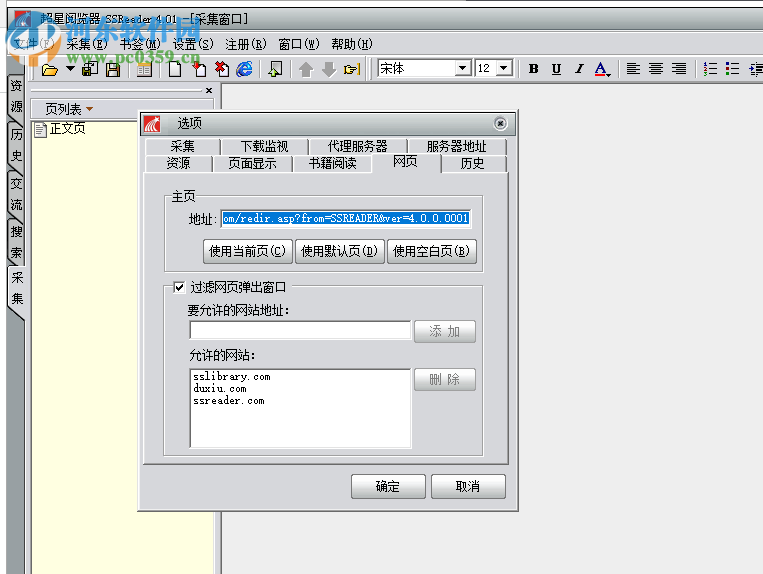Open the 服务器地址 options tab

(x=456, y=146)
